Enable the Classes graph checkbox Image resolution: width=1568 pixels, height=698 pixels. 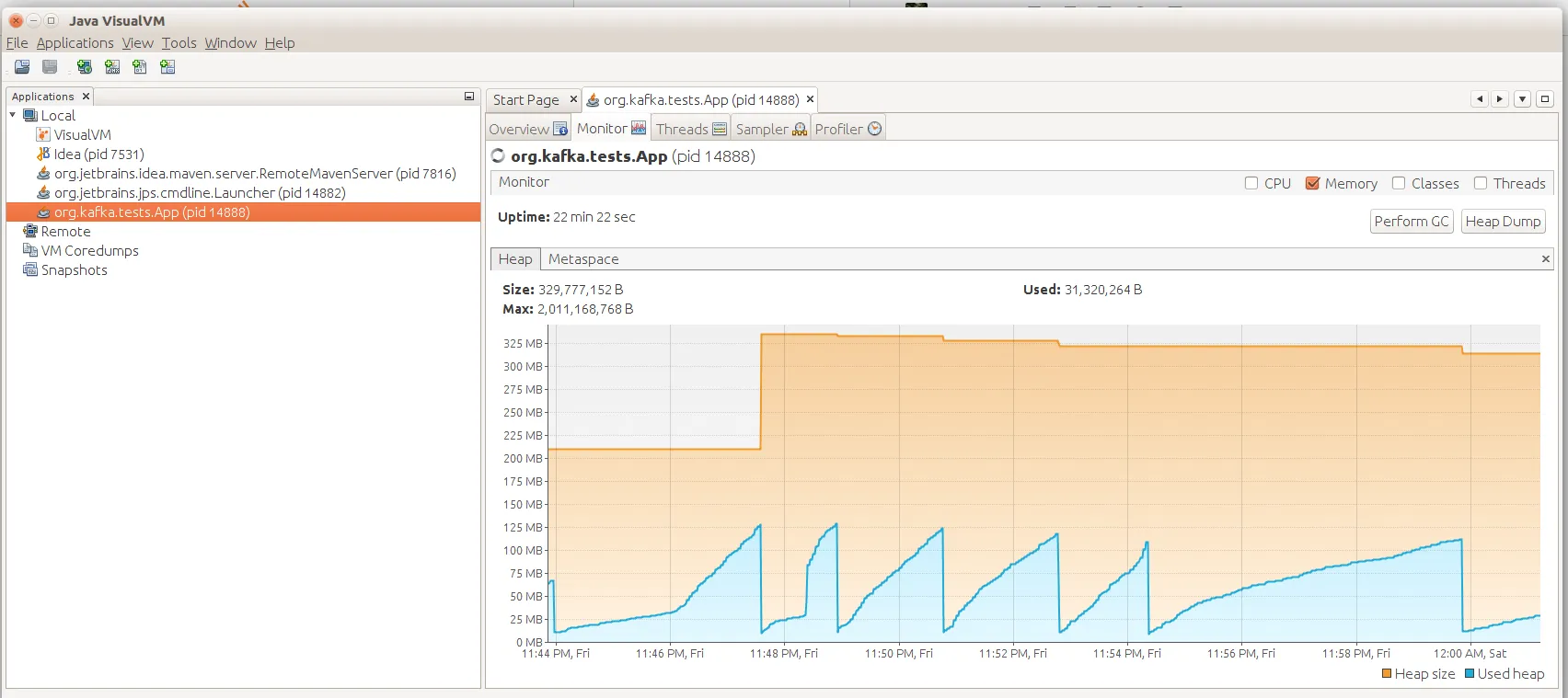[1399, 183]
